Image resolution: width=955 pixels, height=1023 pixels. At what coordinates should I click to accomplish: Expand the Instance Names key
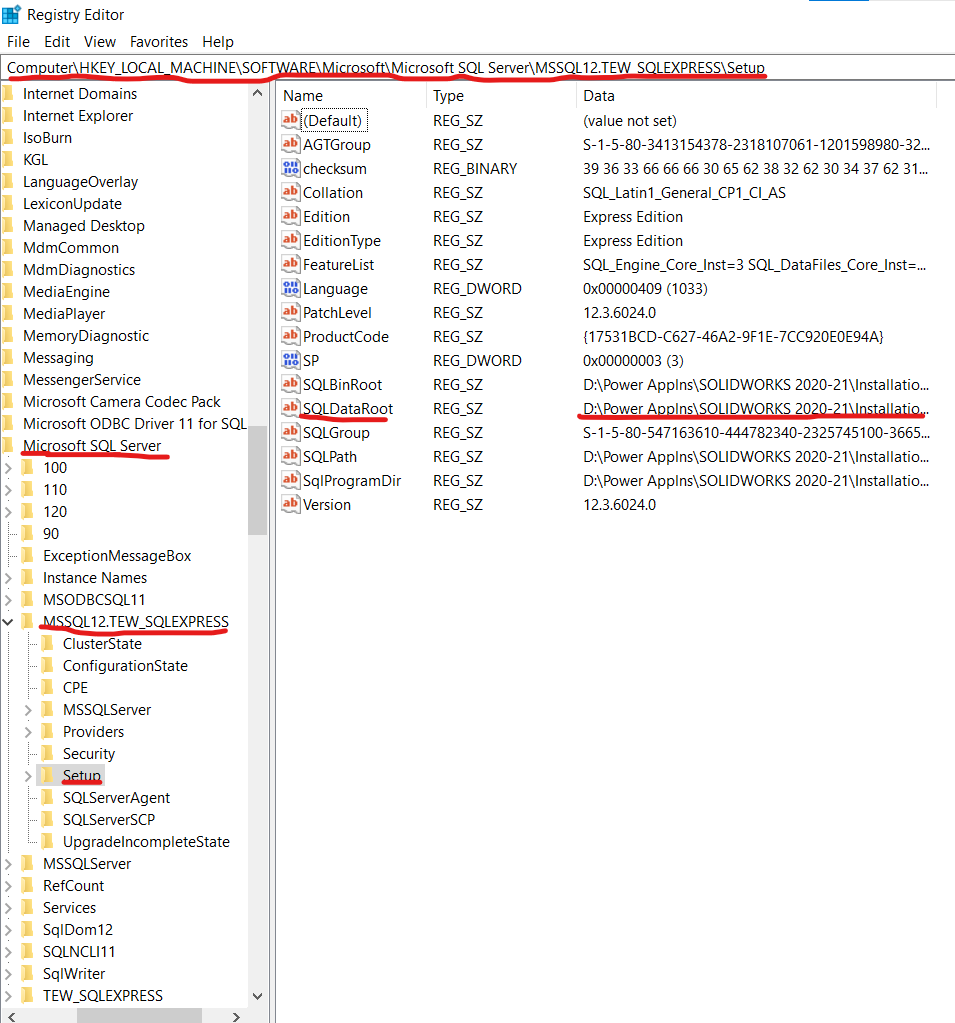click(8, 578)
